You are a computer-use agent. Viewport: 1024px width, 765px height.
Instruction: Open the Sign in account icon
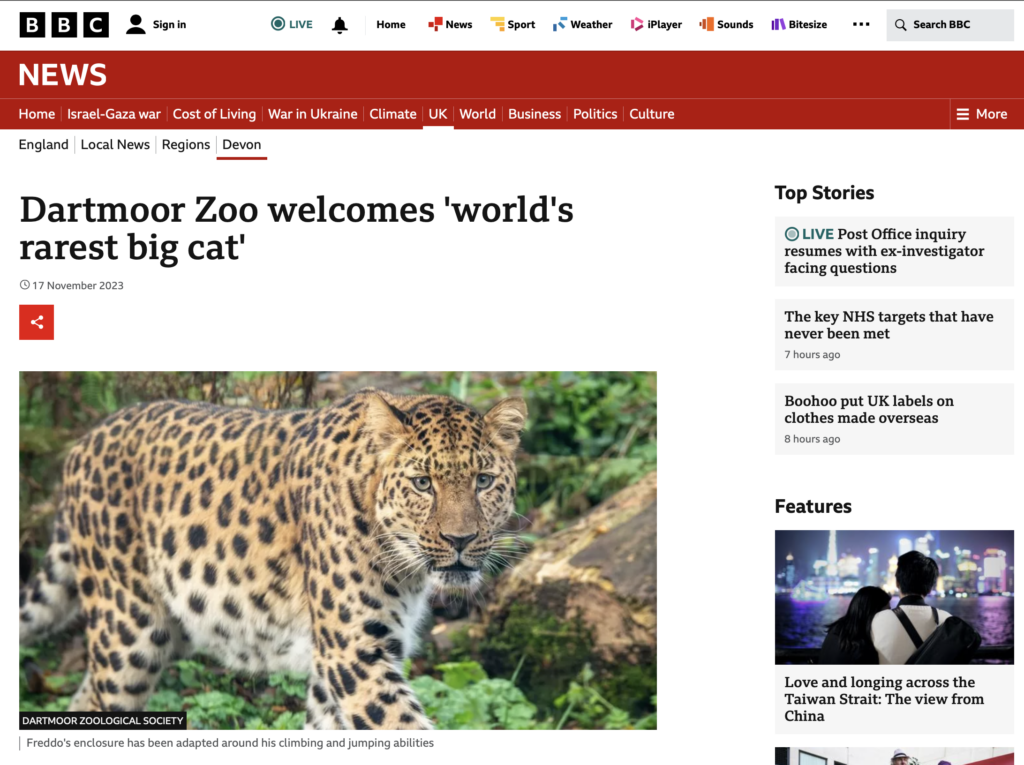136,25
